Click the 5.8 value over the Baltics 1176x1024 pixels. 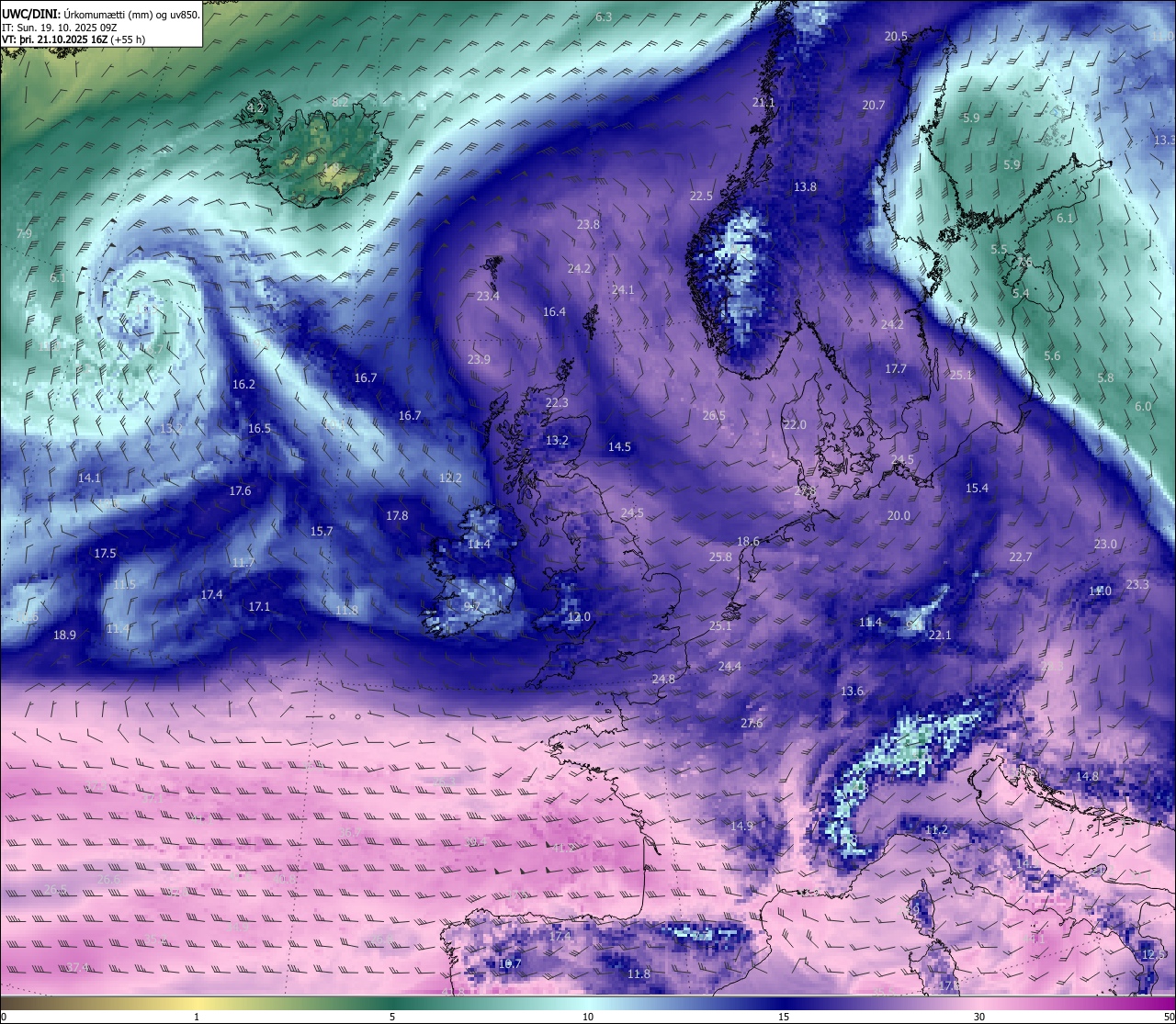point(1105,377)
